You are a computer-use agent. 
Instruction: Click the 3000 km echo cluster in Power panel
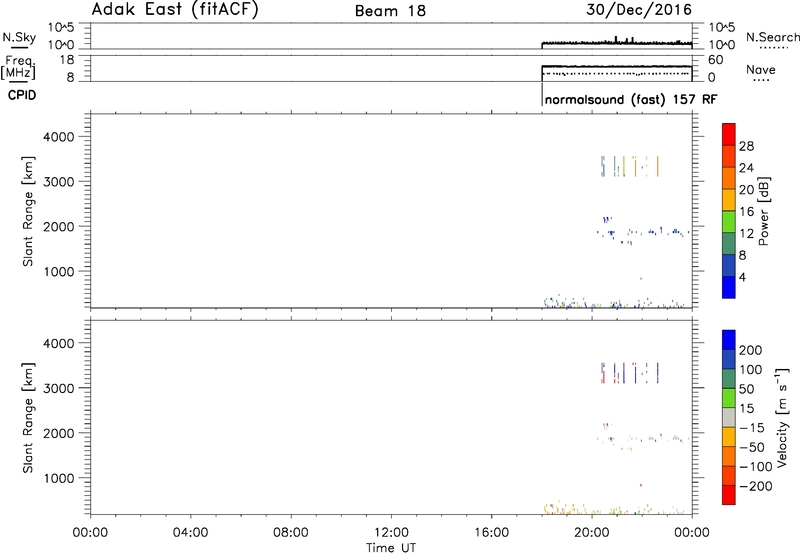[630, 166]
